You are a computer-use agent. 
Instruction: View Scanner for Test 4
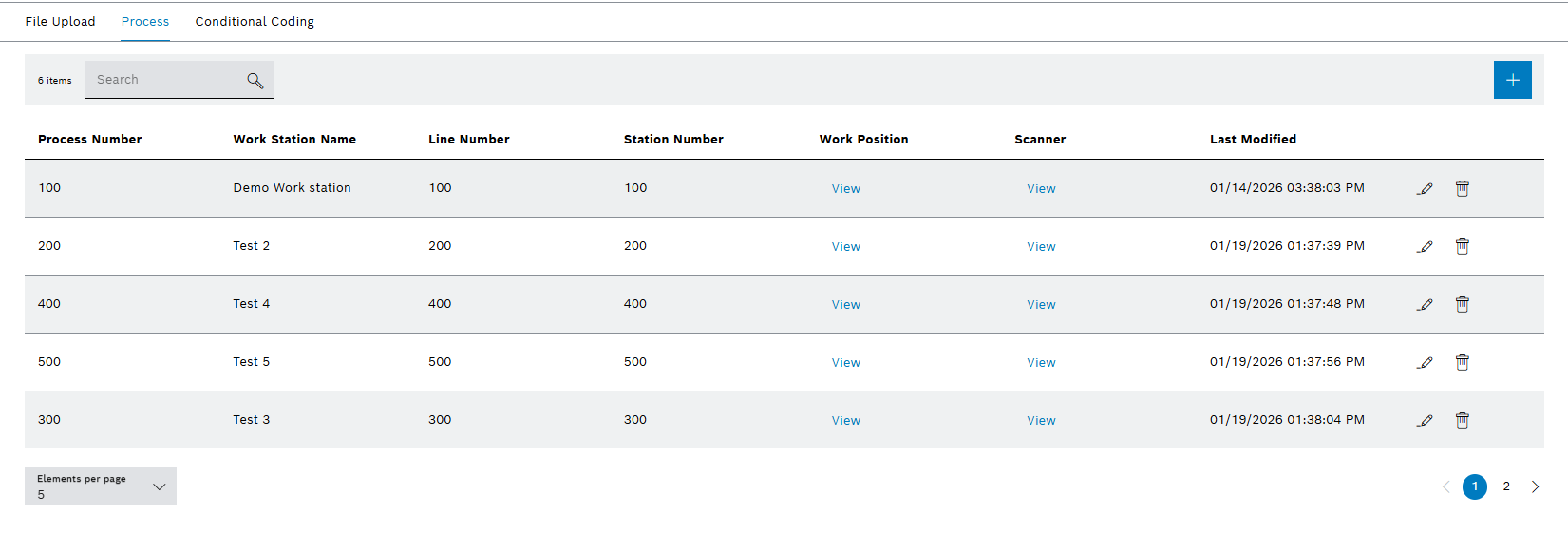(1041, 305)
